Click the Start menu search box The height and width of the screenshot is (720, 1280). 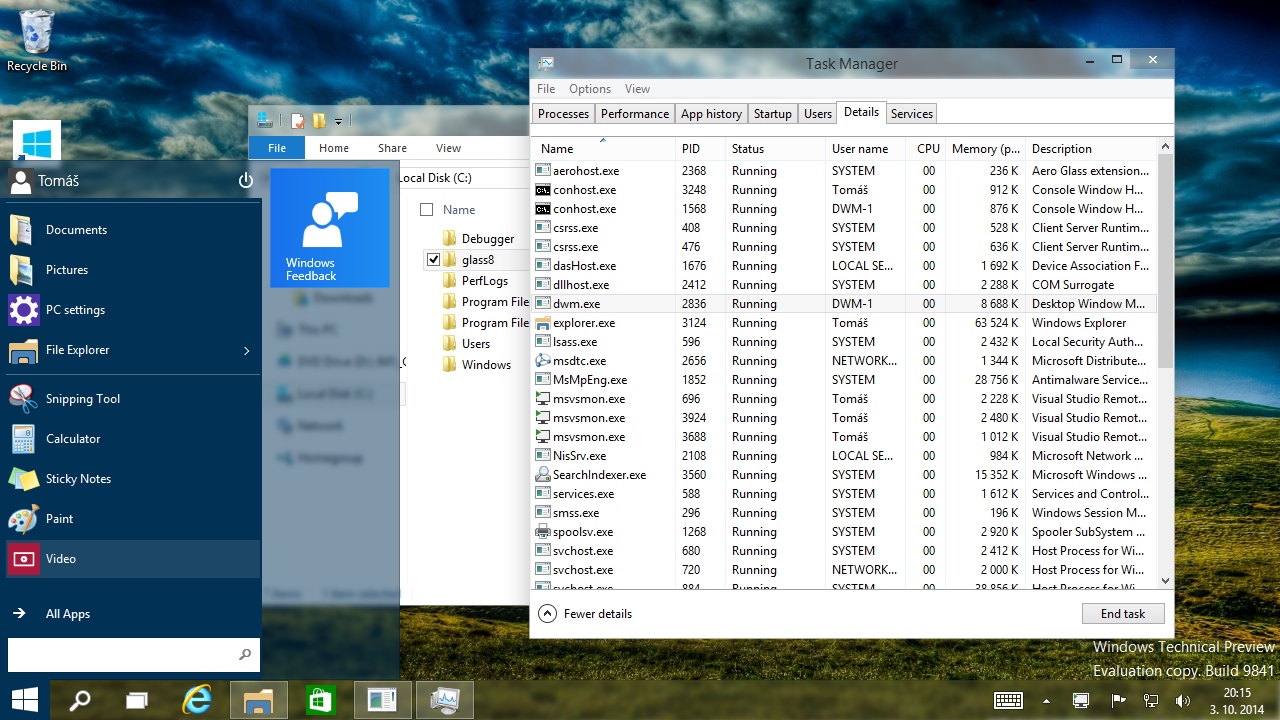click(x=130, y=655)
